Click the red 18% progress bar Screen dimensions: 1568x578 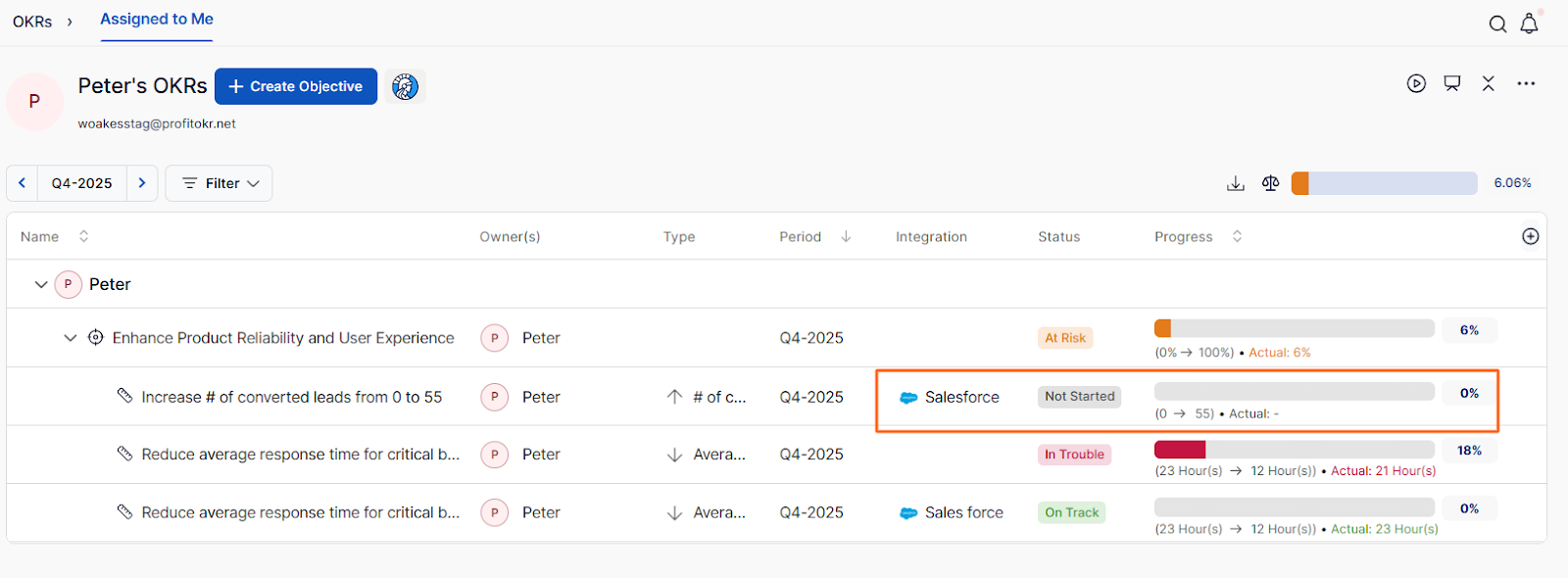coord(1295,450)
